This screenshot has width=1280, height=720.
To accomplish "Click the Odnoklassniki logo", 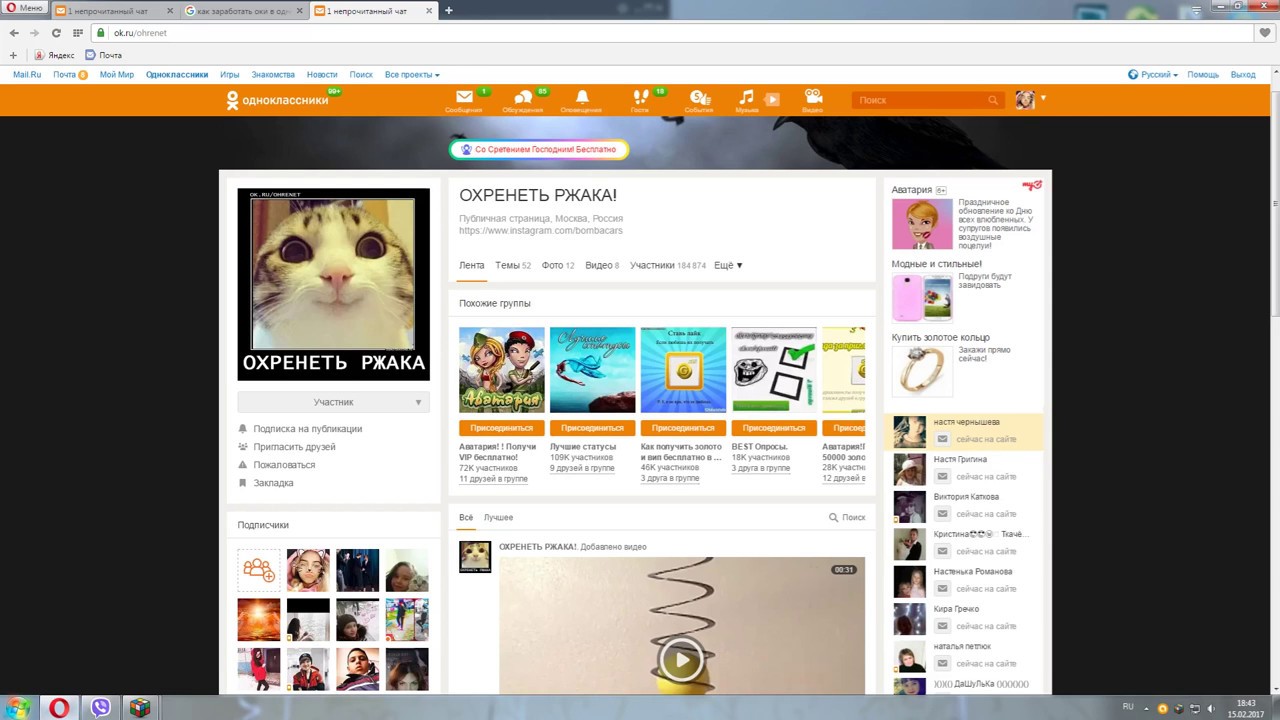I will coord(277,100).
